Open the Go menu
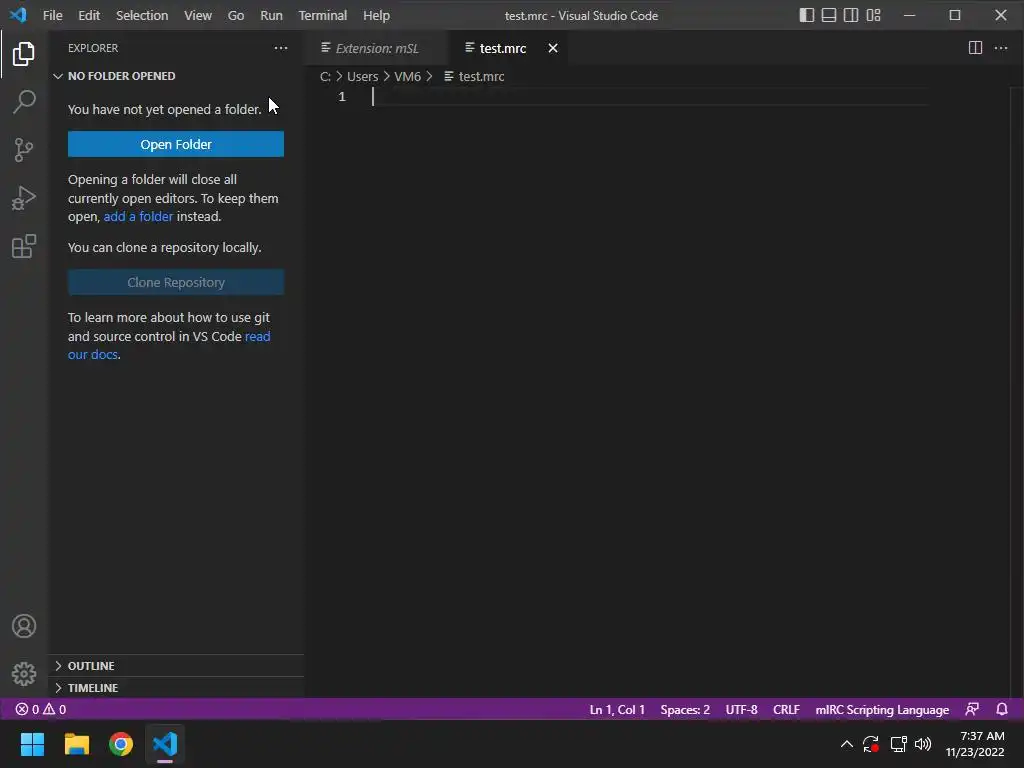Viewport: 1024px width, 768px height. point(236,15)
